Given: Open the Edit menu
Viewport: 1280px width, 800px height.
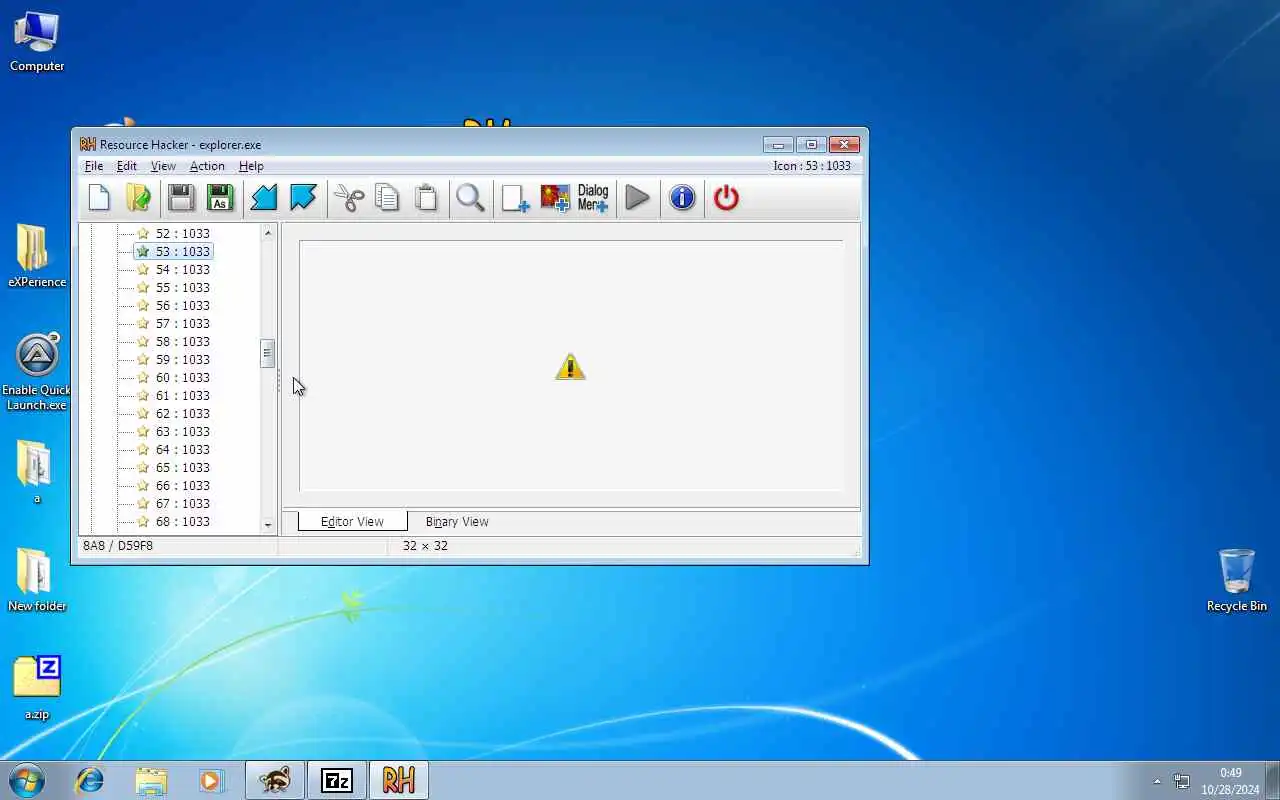Looking at the screenshot, I should 127,166.
